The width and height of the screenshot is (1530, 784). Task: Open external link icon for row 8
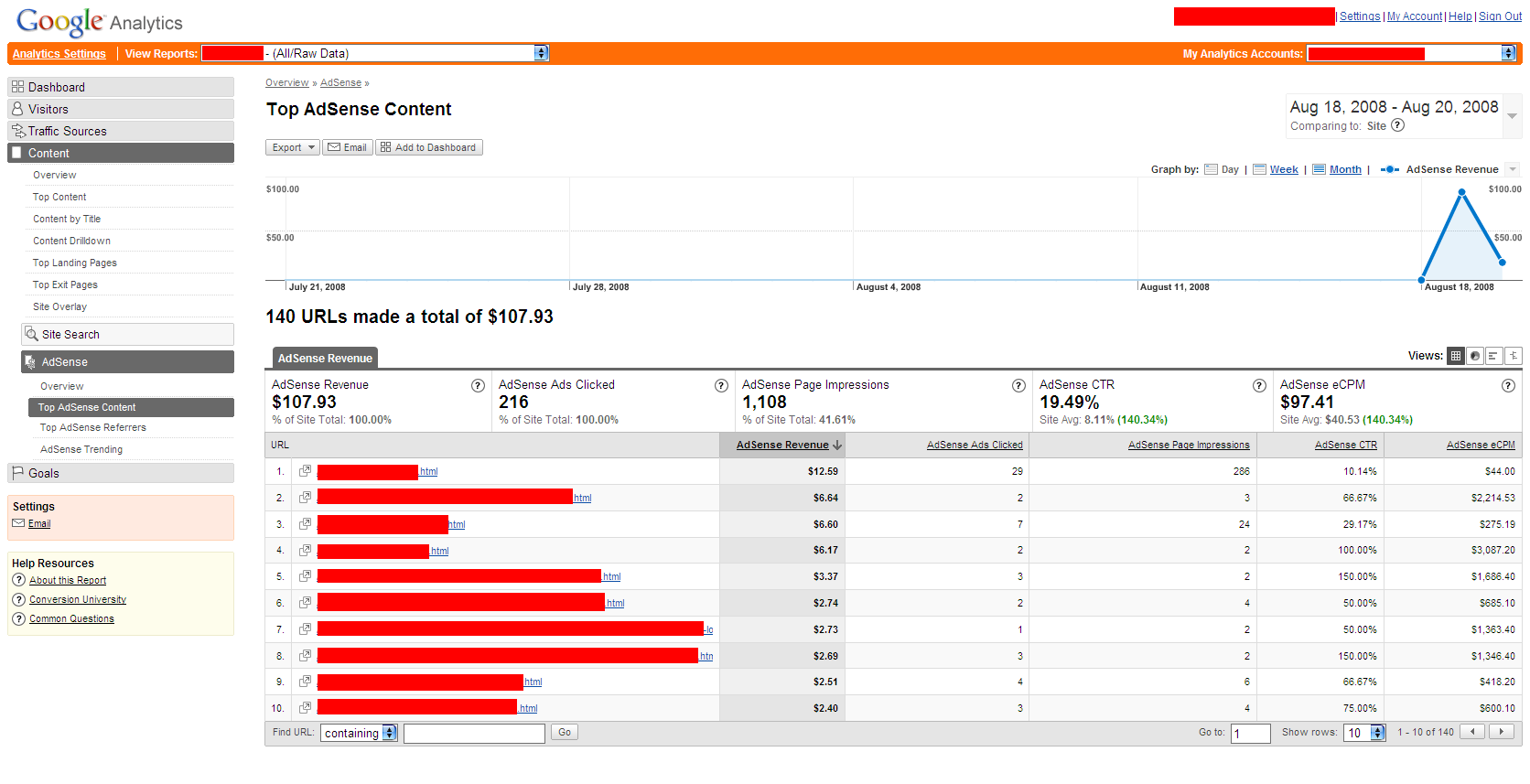[305, 656]
